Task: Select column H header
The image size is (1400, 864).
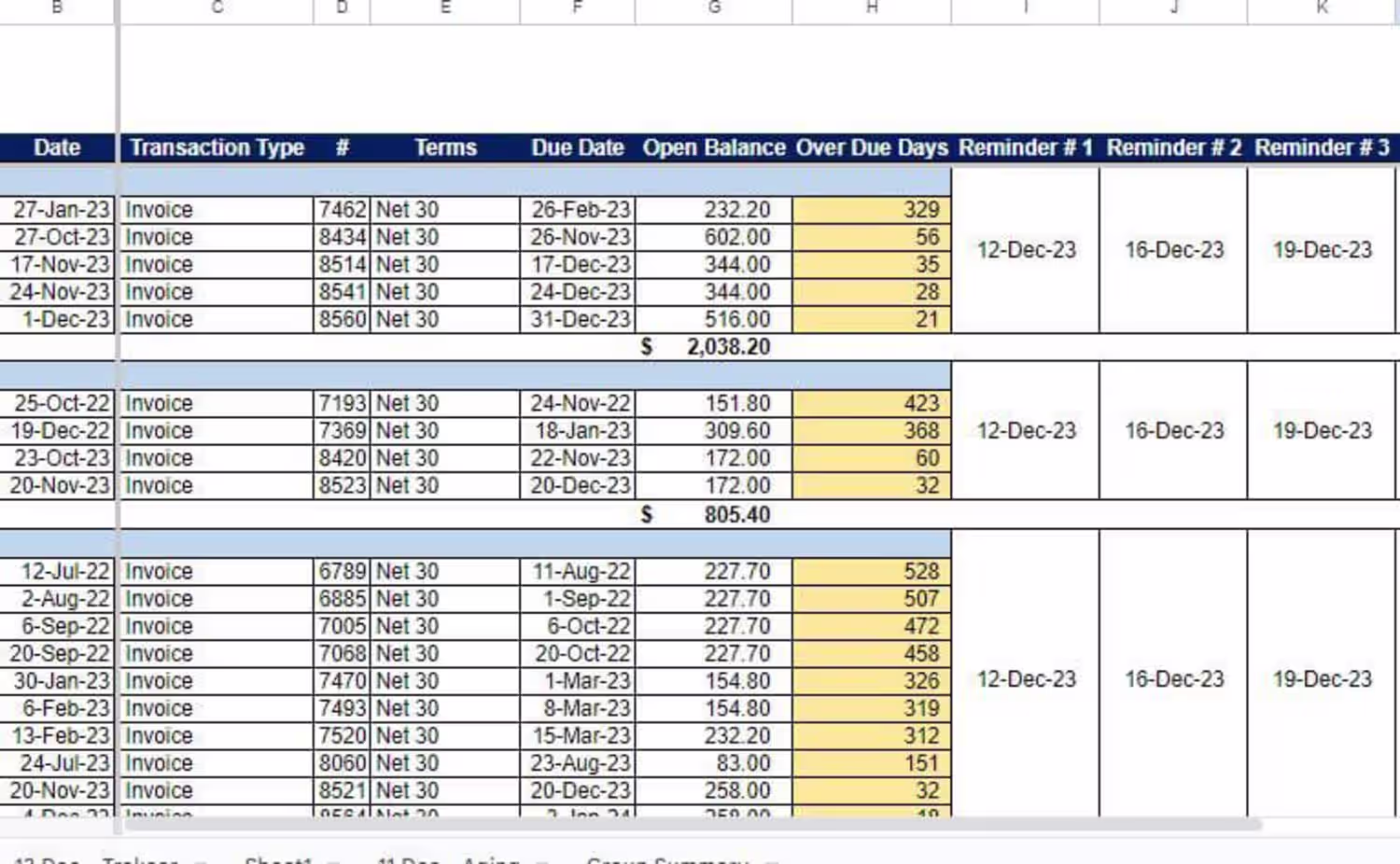Action: tap(872, 7)
